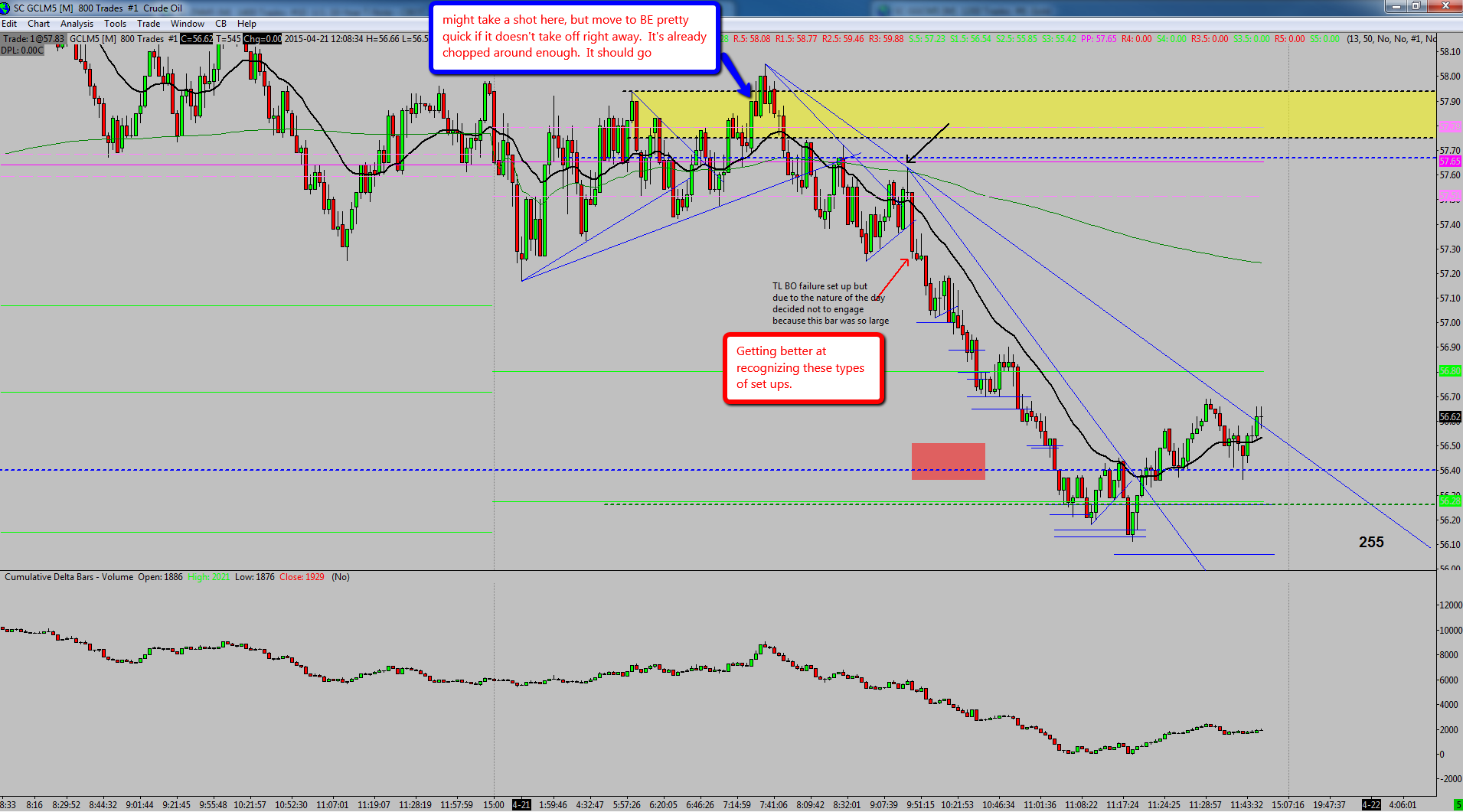Click the 58.10 label on the price scale
The width and height of the screenshot is (1463, 812).
point(1450,52)
